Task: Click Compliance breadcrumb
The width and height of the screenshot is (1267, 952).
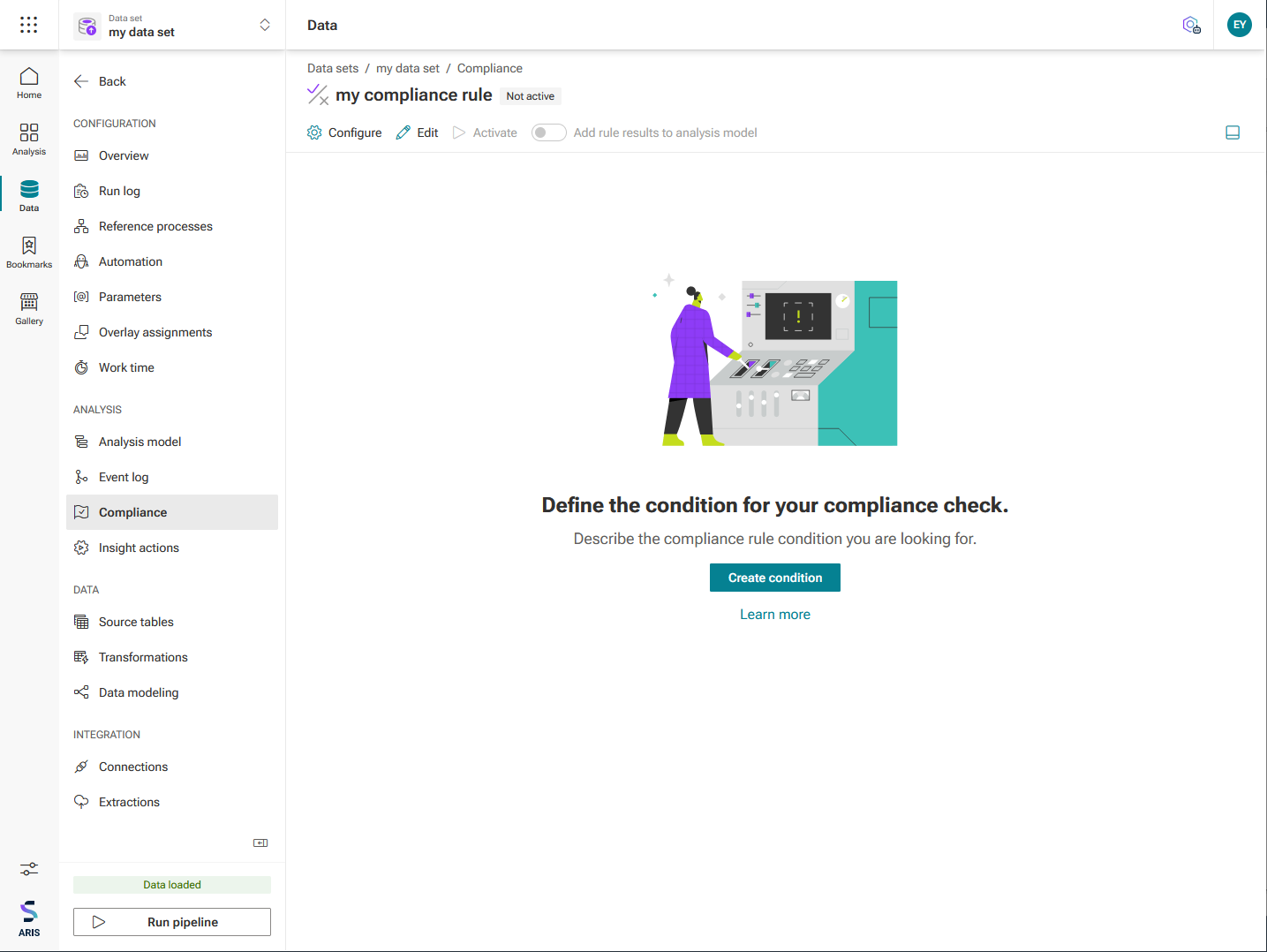Action: [490, 68]
